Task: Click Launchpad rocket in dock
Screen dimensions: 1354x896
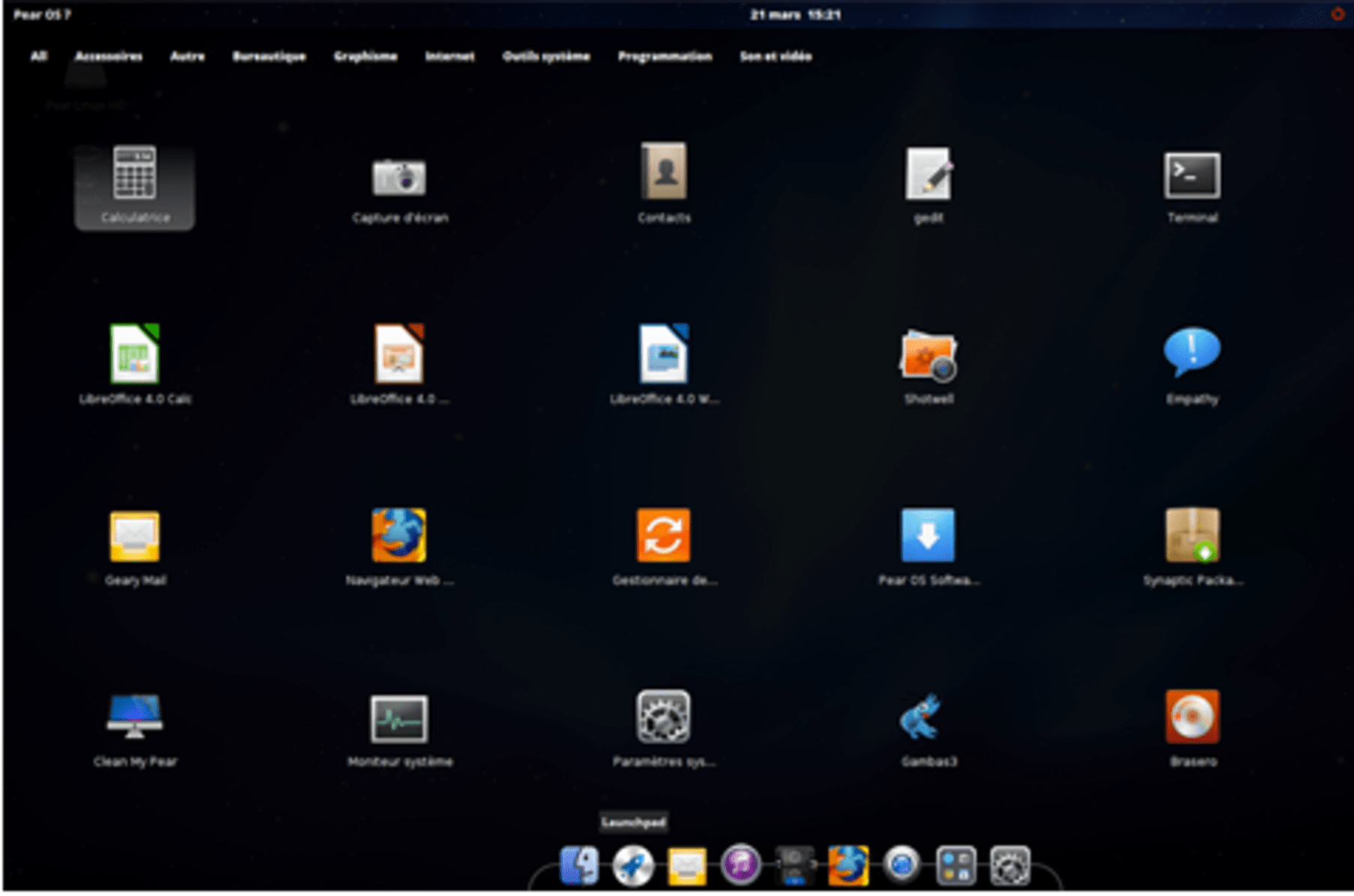Action: (x=633, y=865)
